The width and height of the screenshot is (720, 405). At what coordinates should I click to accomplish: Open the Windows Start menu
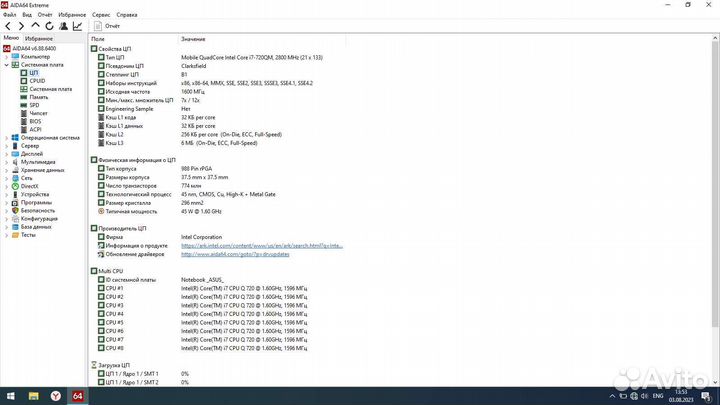pyautogui.click(x=11, y=396)
